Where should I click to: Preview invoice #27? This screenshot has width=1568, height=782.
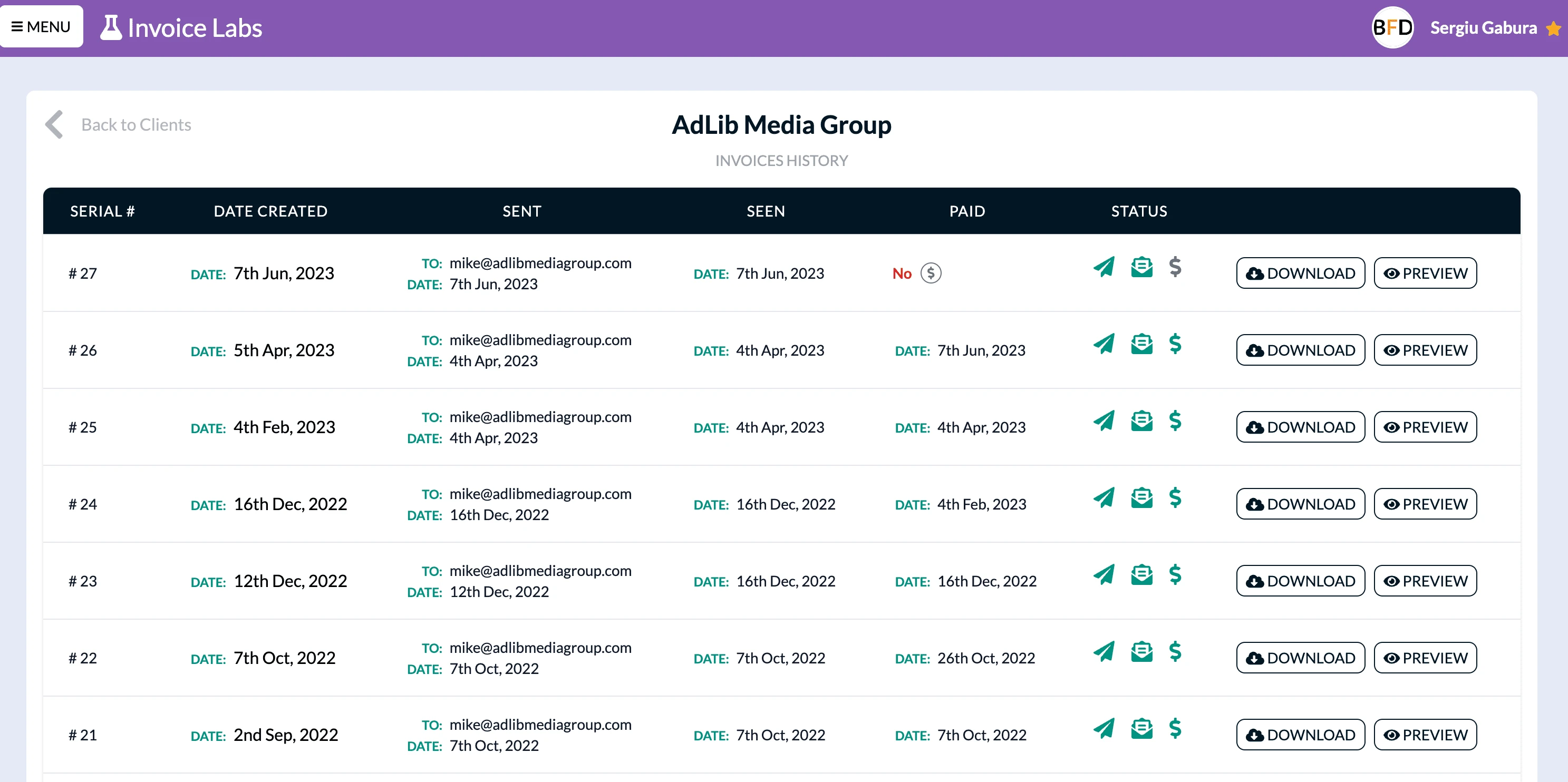[x=1425, y=273]
